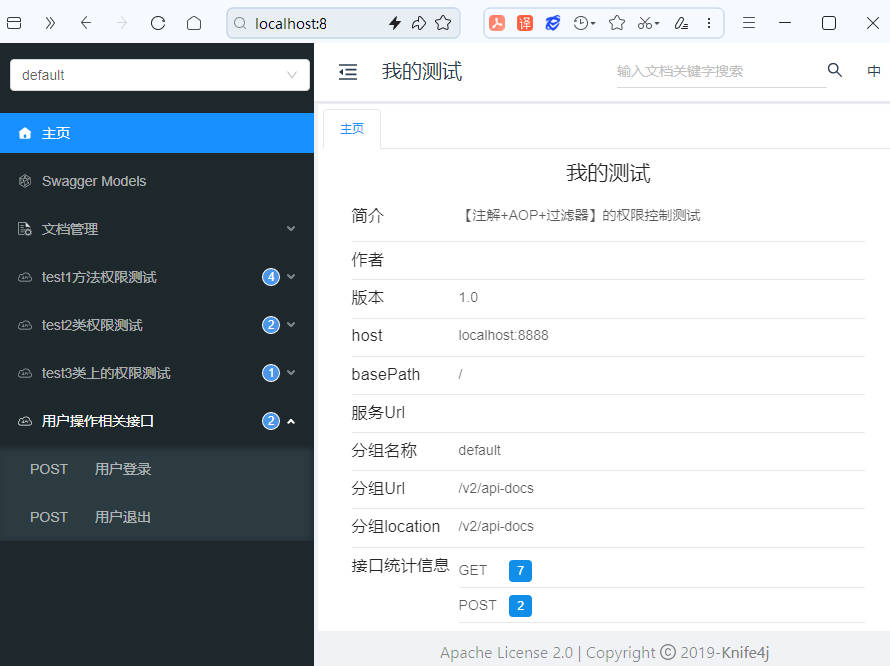
Task: Click the host value localhost:8888
Action: coord(503,336)
